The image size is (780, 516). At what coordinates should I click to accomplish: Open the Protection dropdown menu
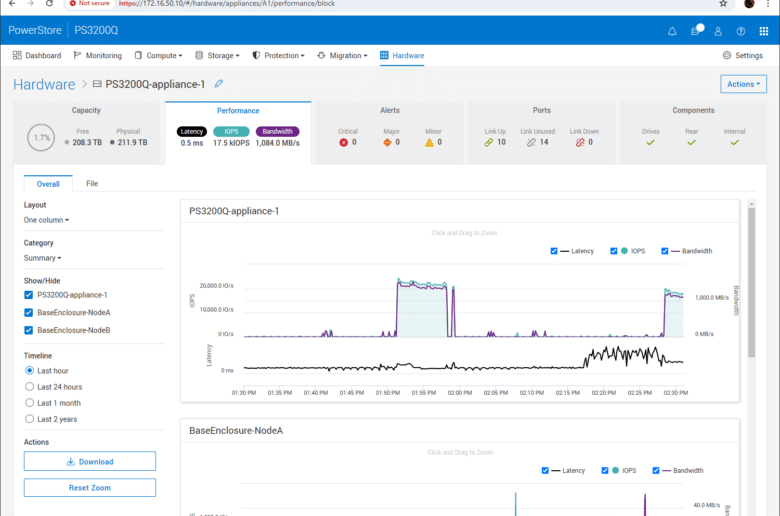point(278,56)
